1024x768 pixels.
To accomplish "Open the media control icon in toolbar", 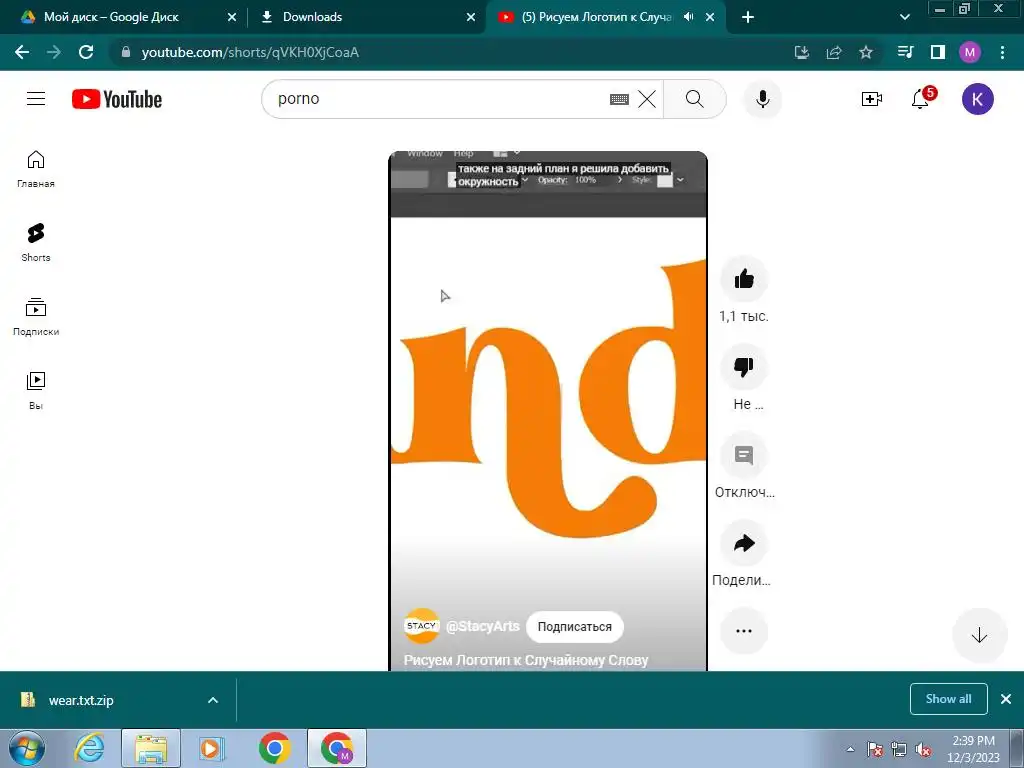I will pyautogui.click(x=905, y=52).
